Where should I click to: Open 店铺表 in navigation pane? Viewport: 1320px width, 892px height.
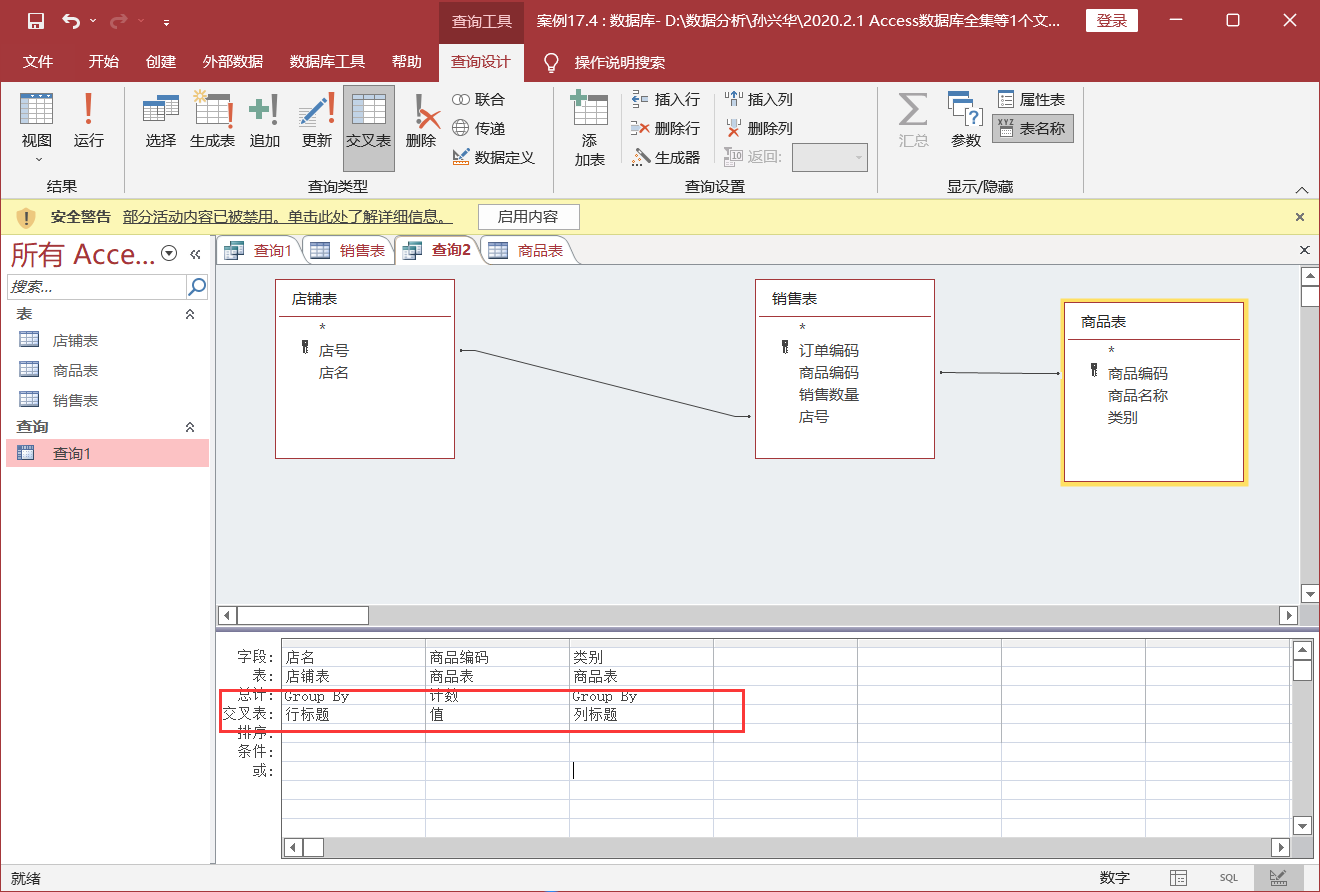[107, 341]
